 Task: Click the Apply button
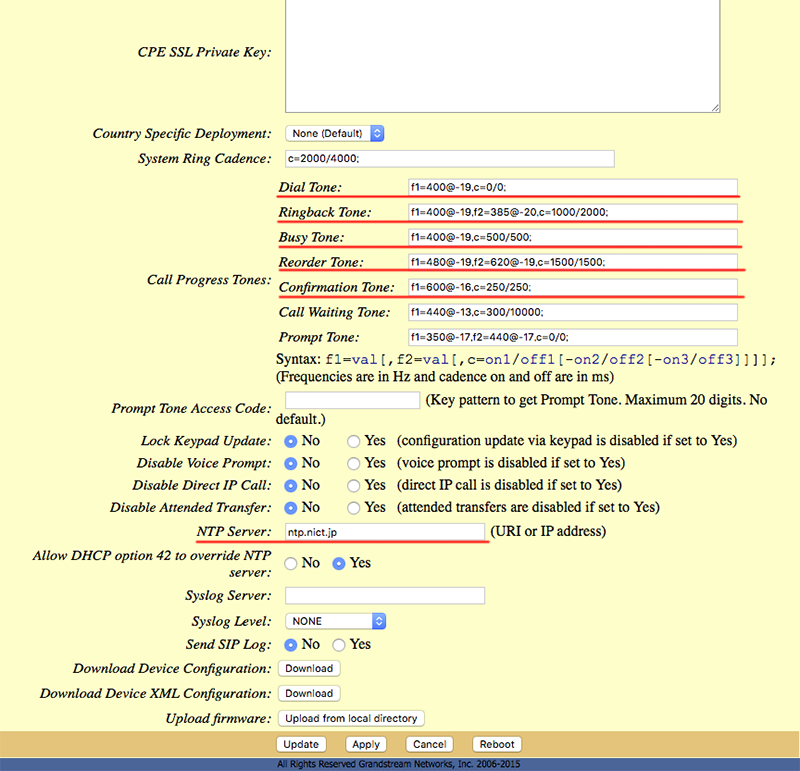point(366,744)
